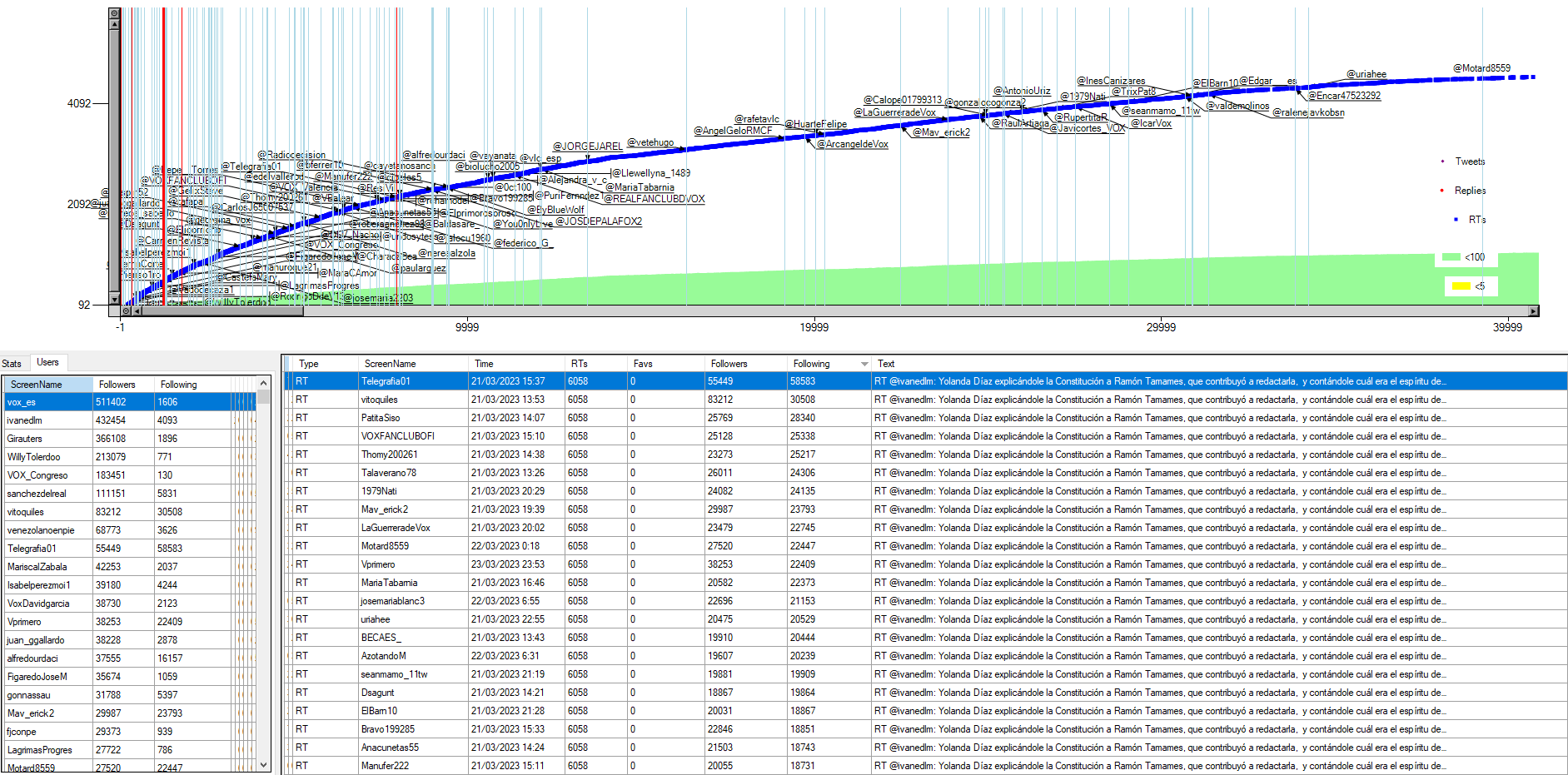Switch to the Users tab
1568x775 pixels.
pyautogui.click(x=47, y=362)
